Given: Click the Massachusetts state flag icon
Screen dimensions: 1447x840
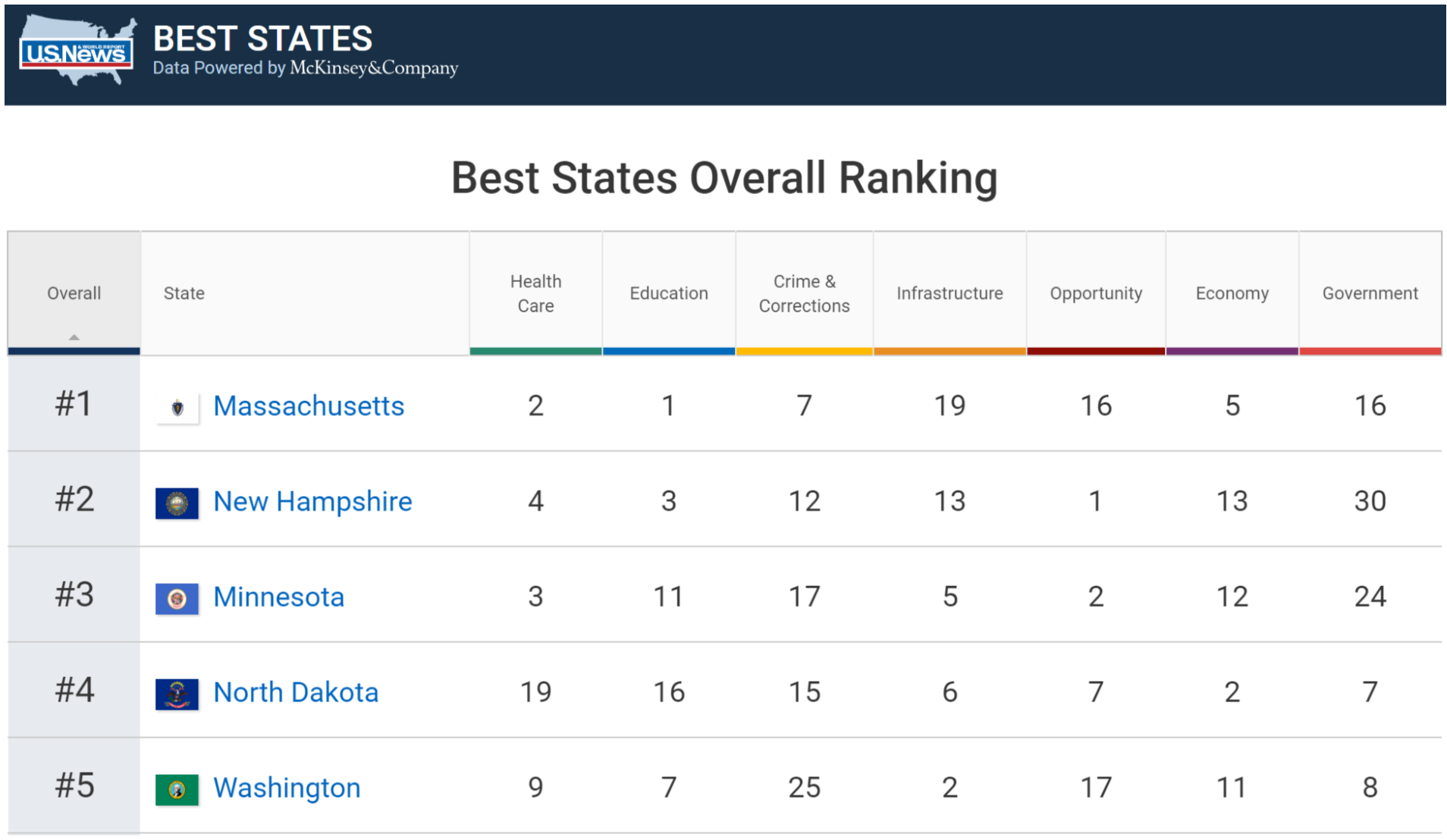Looking at the screenshot, I should [177, 408].
